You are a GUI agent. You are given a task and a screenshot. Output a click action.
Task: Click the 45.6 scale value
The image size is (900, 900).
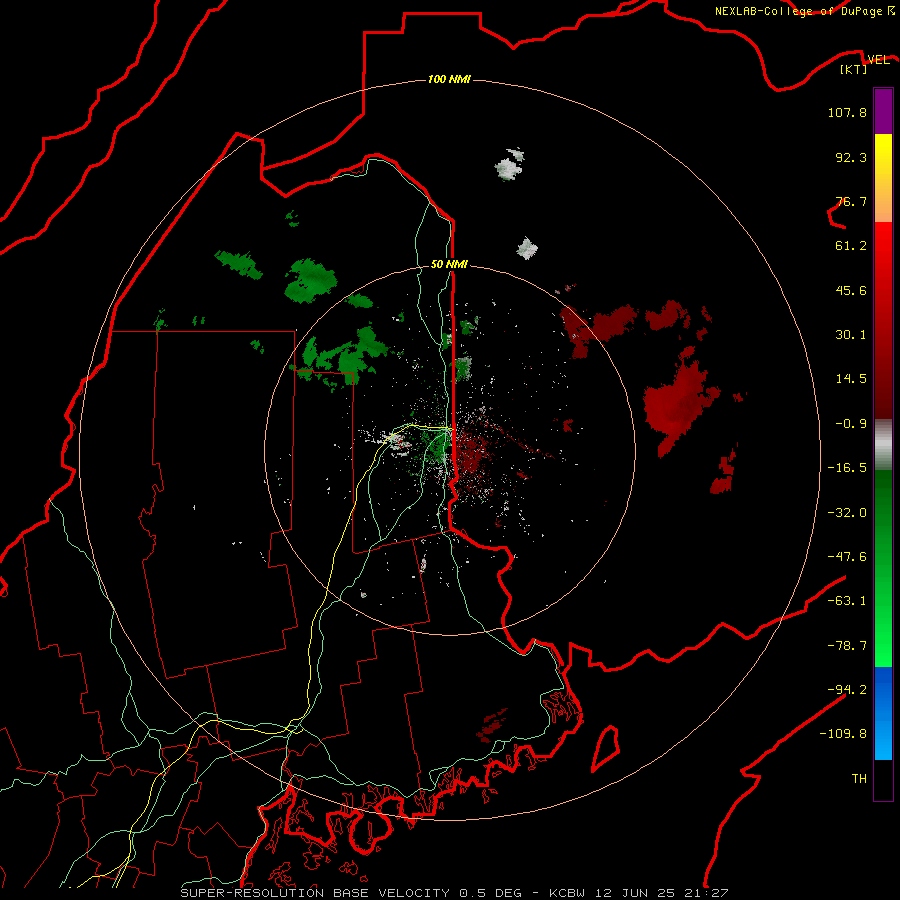(x=851, y=290)
